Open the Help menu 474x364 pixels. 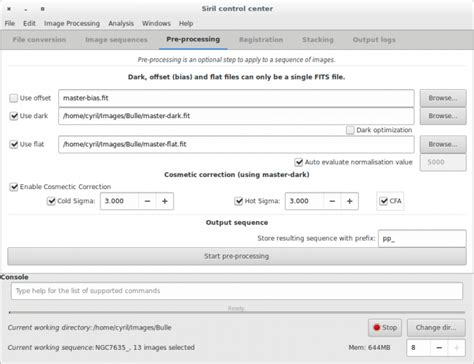click(186, 23)
